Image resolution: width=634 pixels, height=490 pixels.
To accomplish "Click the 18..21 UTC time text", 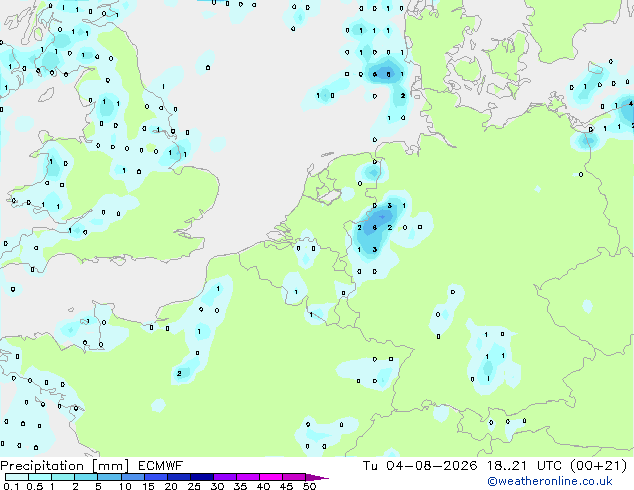I will pos(524,466).
